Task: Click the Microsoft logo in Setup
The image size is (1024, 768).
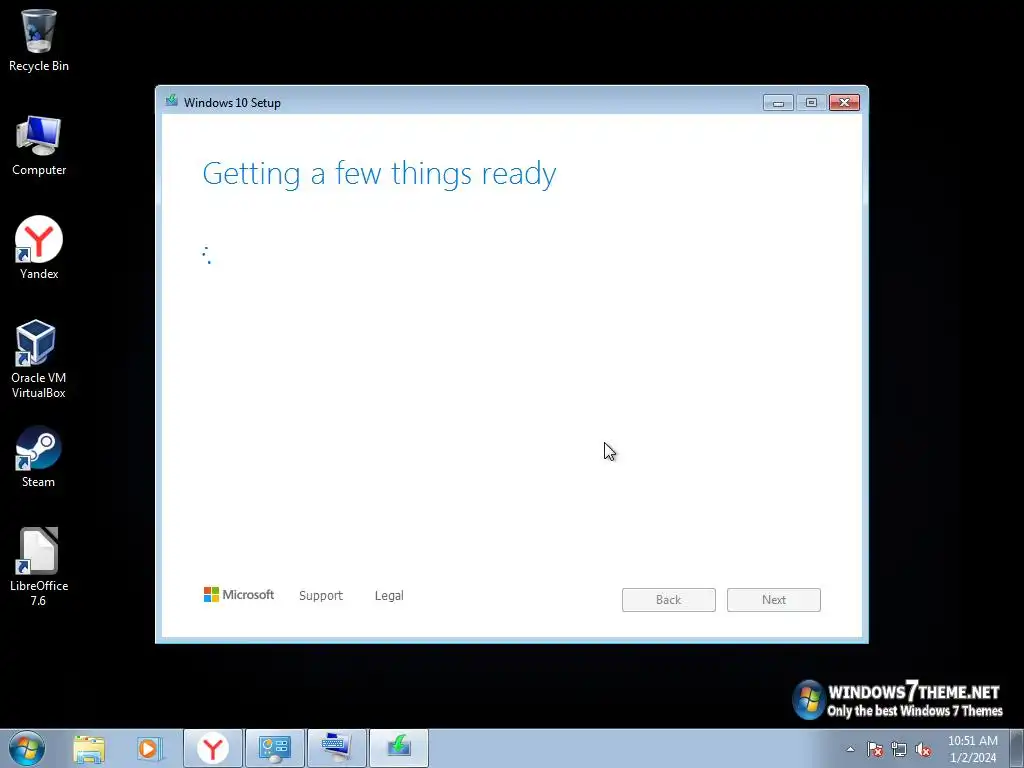Action: [238, 594]
